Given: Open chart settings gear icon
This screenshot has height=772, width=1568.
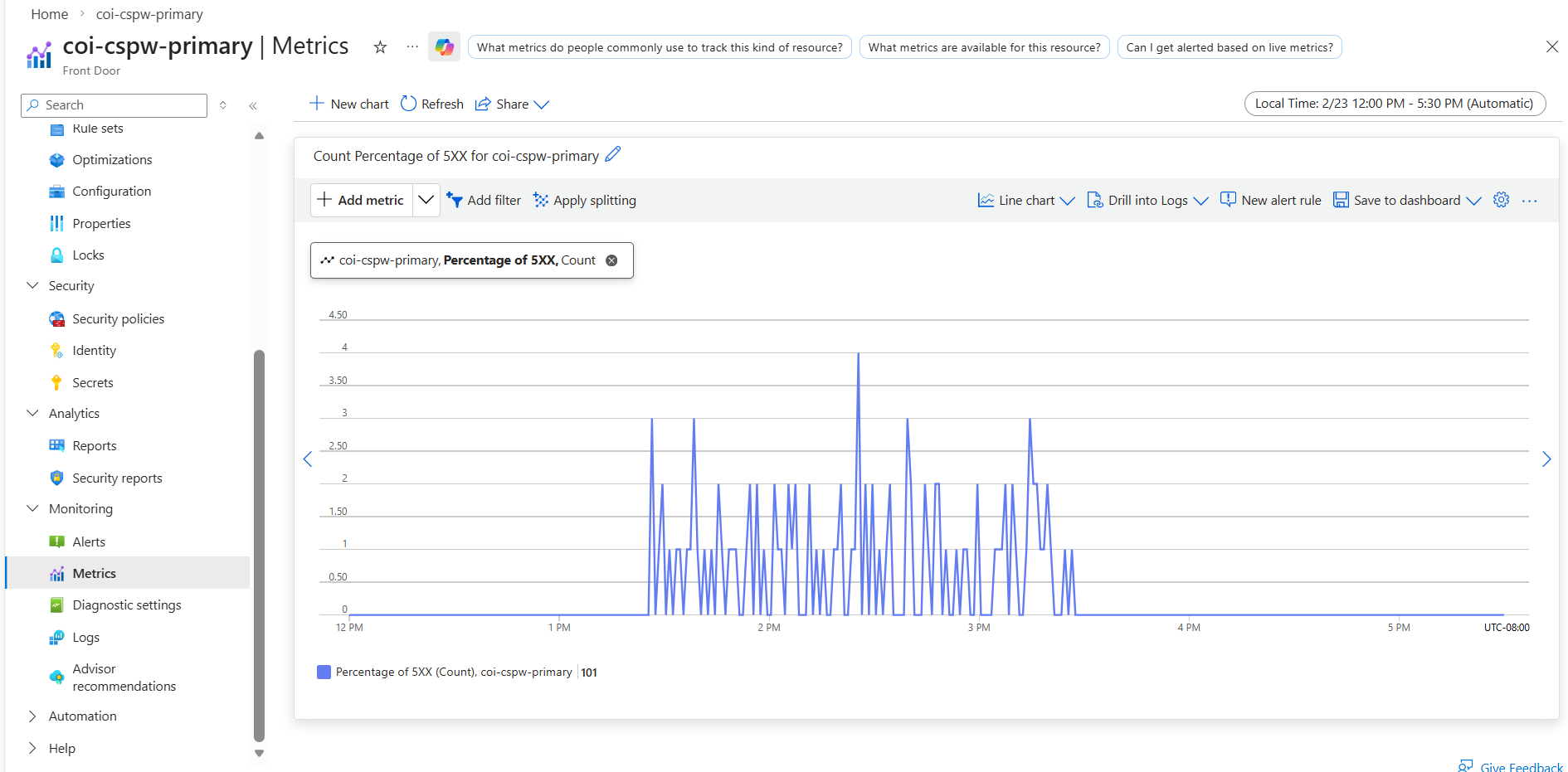Looking at the screenshot, I should (1501, 200).
